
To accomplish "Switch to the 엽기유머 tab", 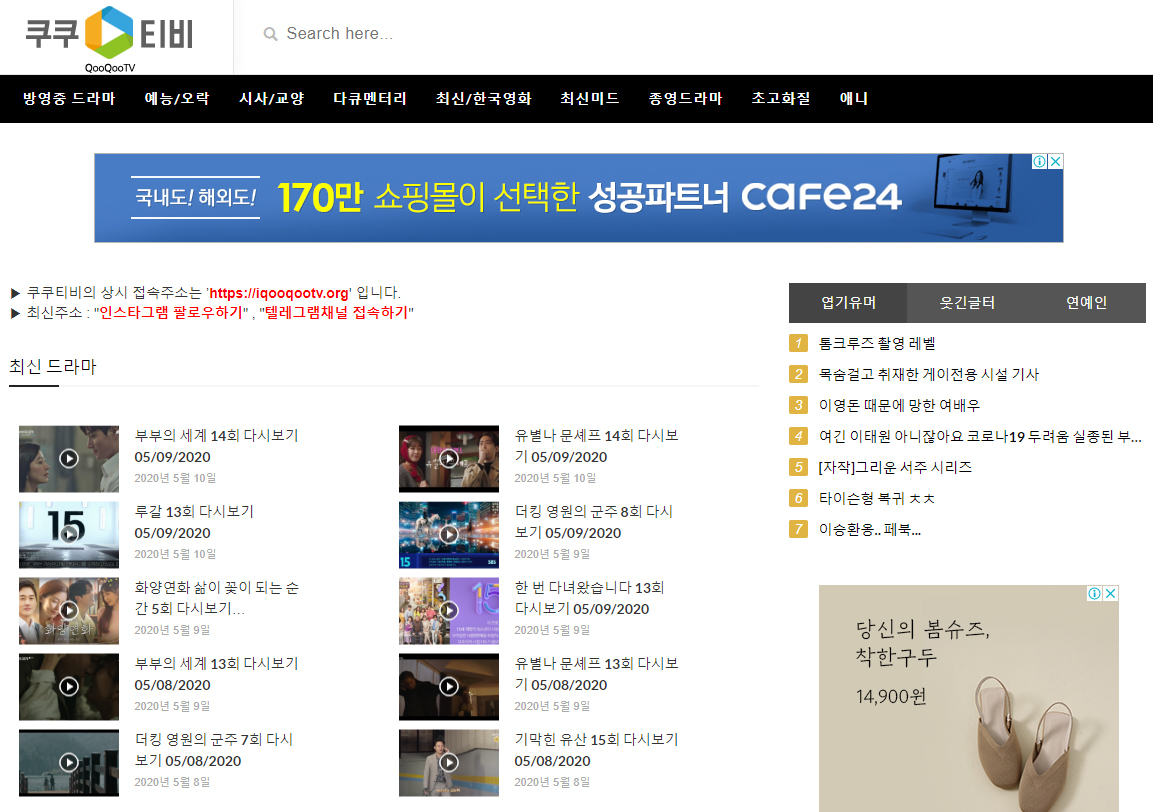I will click(x=848, y=302).
